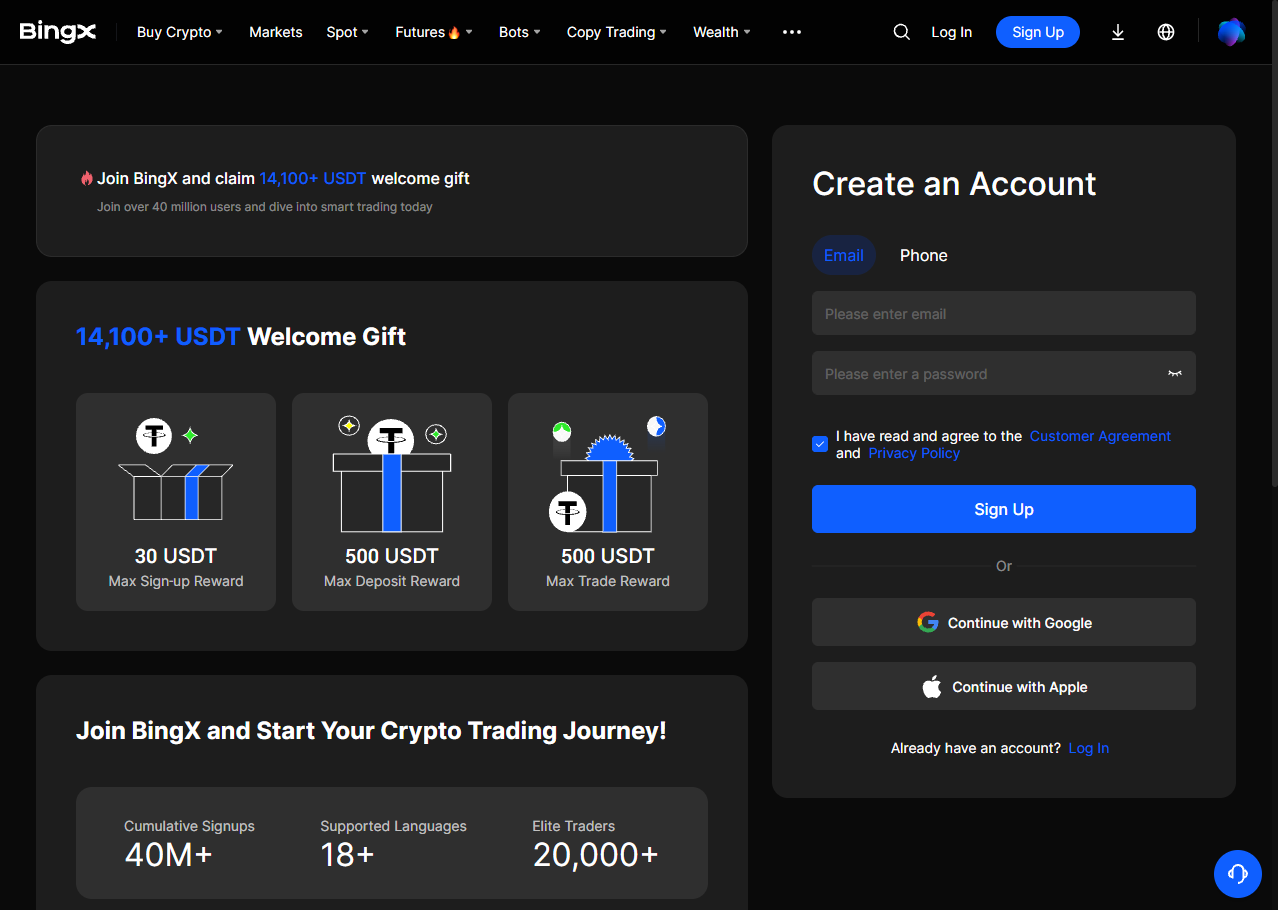Click the email input field
This screenshot has height=910, width=1278.
click(x=1003, y=313)
